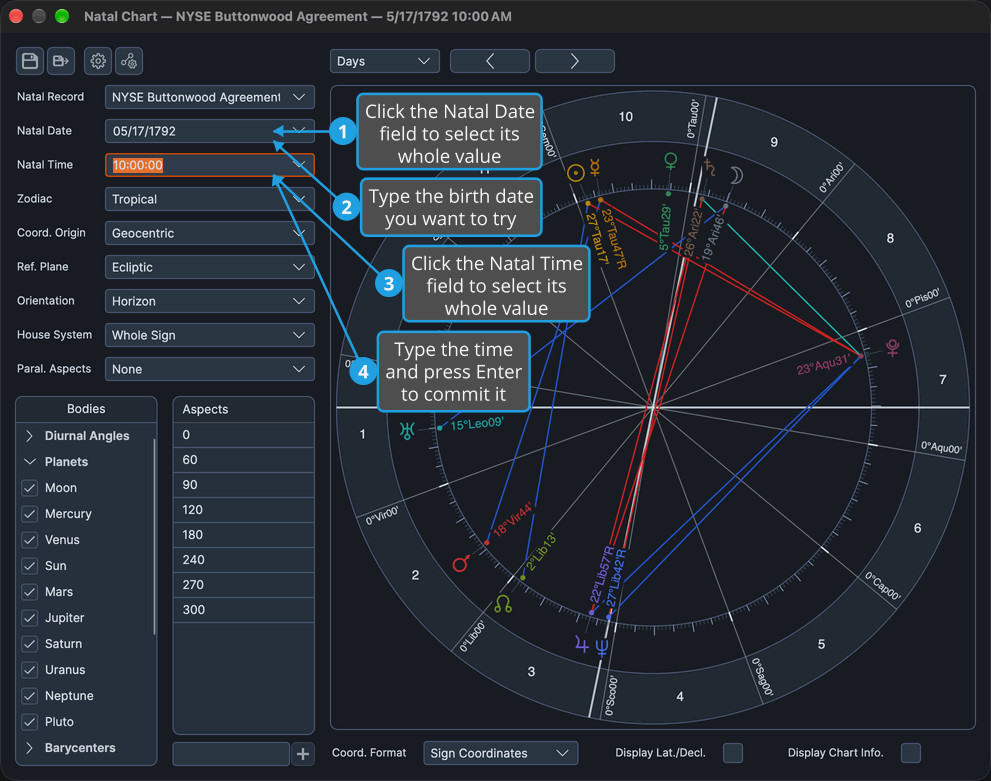Viewport: 991px width, 781px height.
Task: Uncheck the Uranus checkbox
Action: point(30,669)
